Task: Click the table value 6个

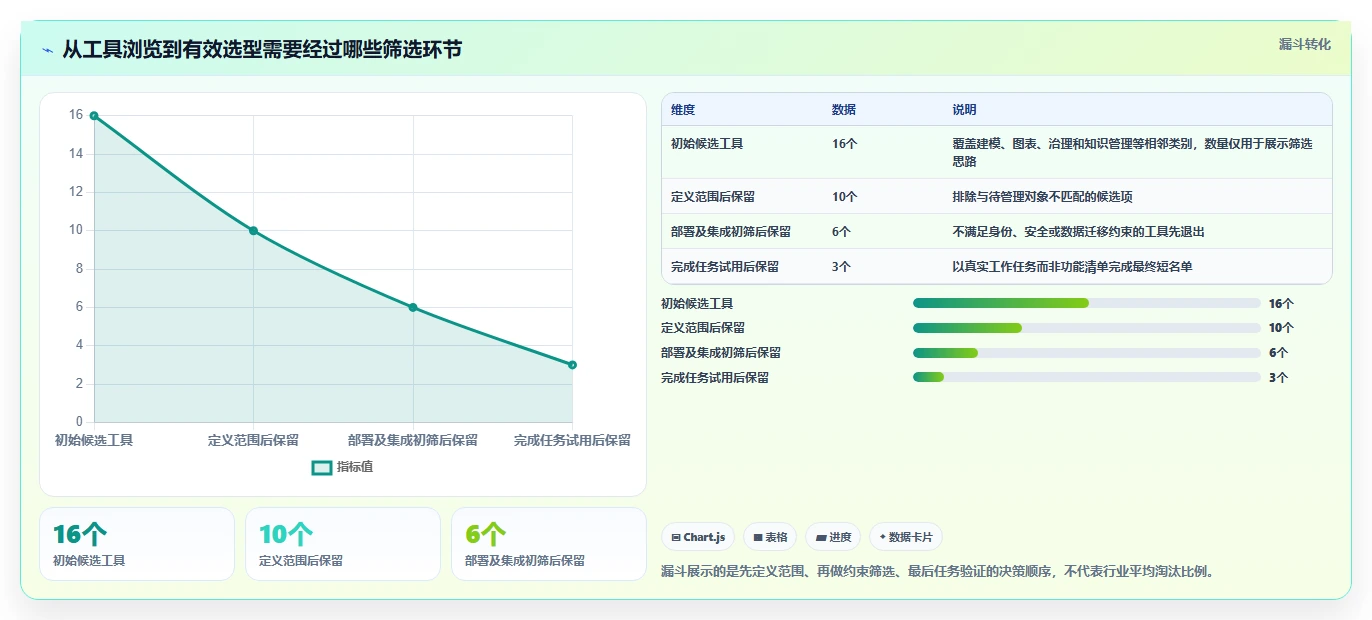Action: 842,232
